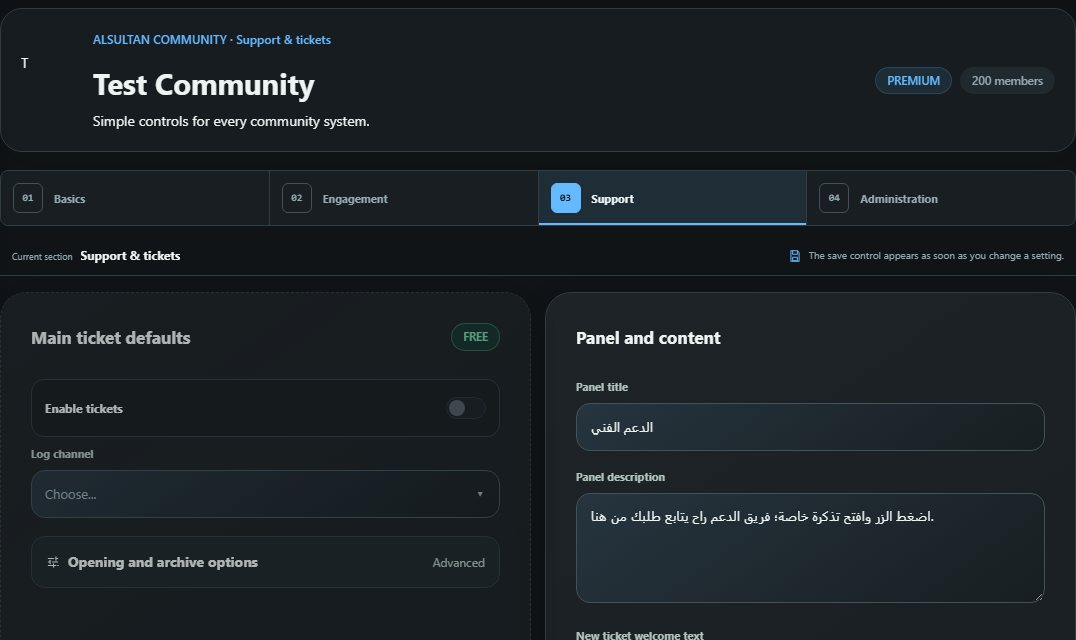The image size is (1076, 640).
Task: Select the Support tab
Action: pos(672,198)
